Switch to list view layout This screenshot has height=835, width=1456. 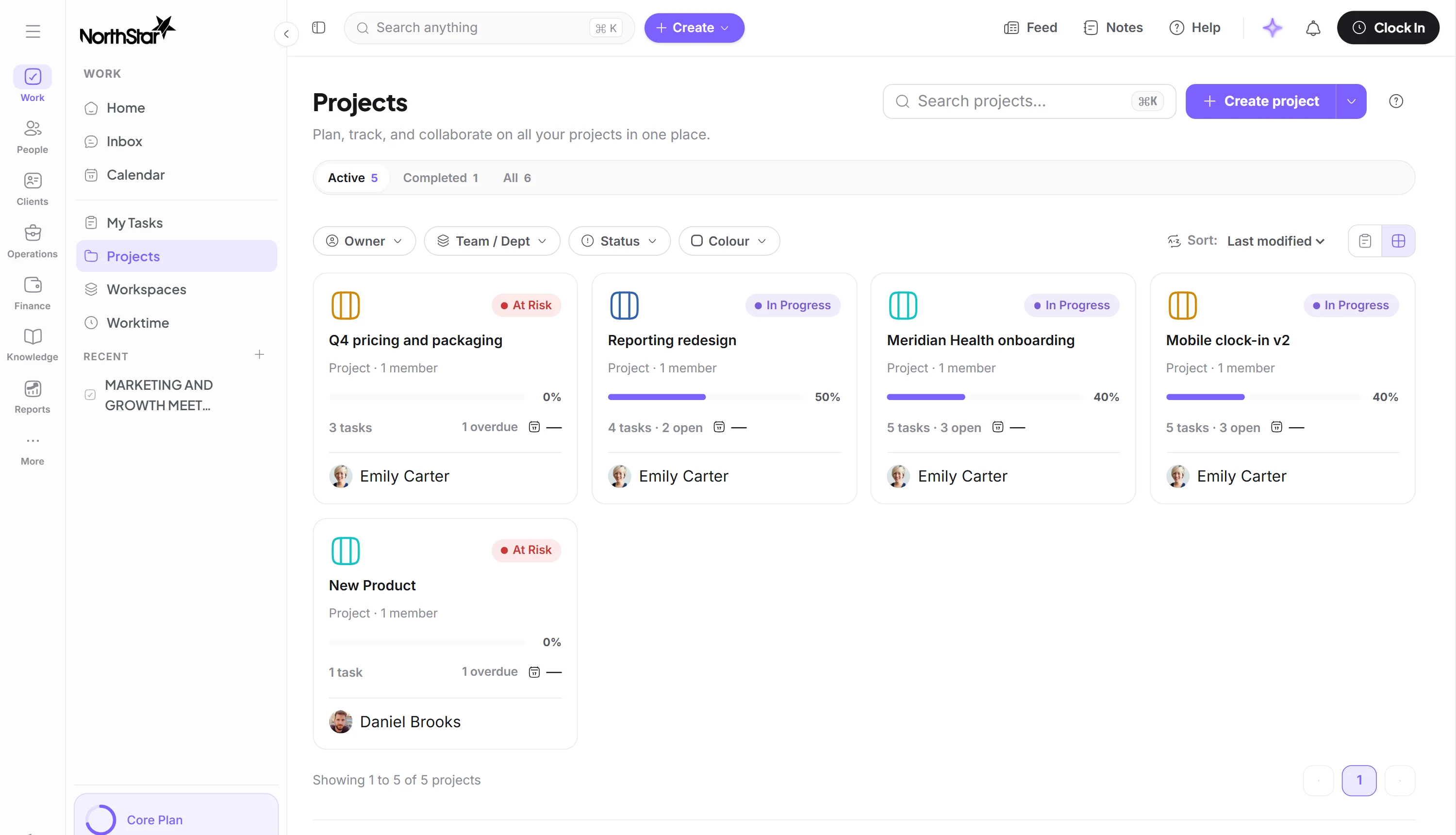point(1365,241)
